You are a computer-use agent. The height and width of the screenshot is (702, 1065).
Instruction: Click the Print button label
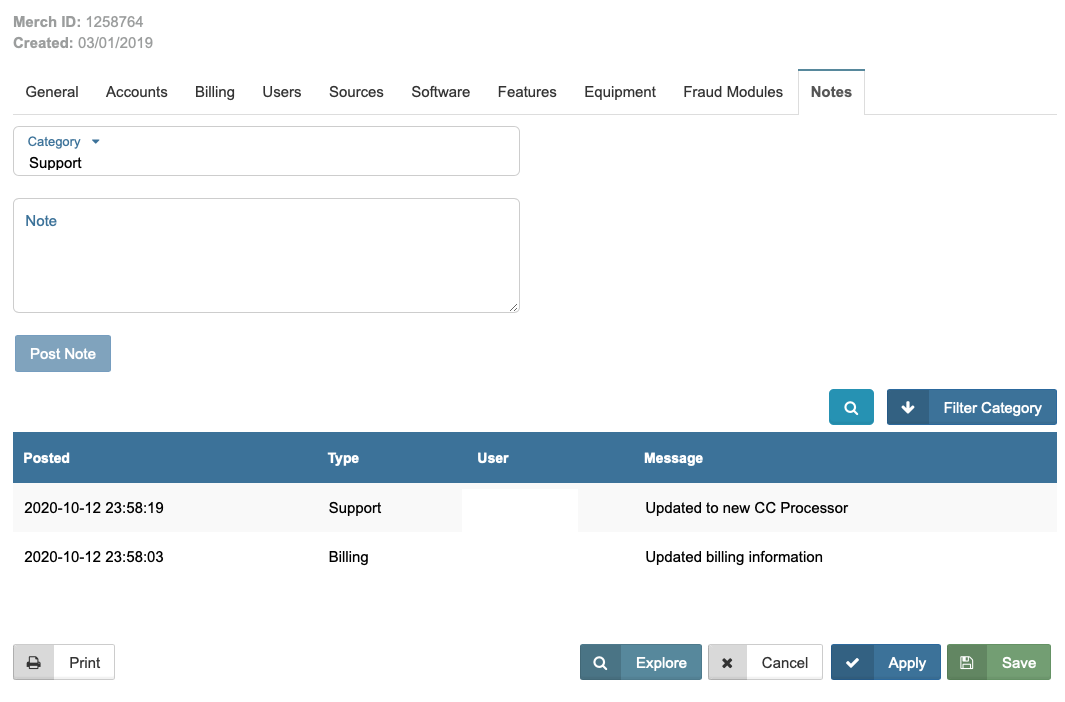[85, 663]
